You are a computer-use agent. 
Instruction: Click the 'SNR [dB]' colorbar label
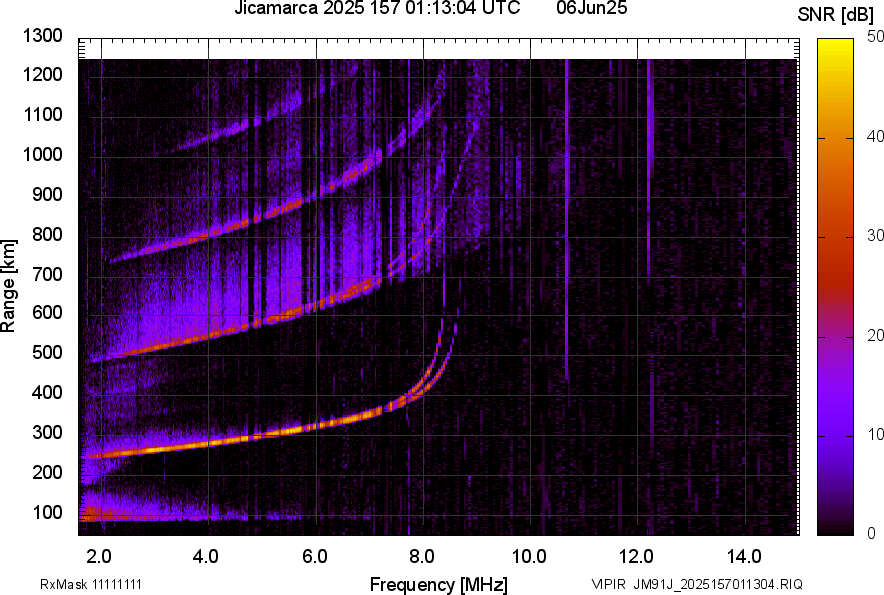pos(835,15)
